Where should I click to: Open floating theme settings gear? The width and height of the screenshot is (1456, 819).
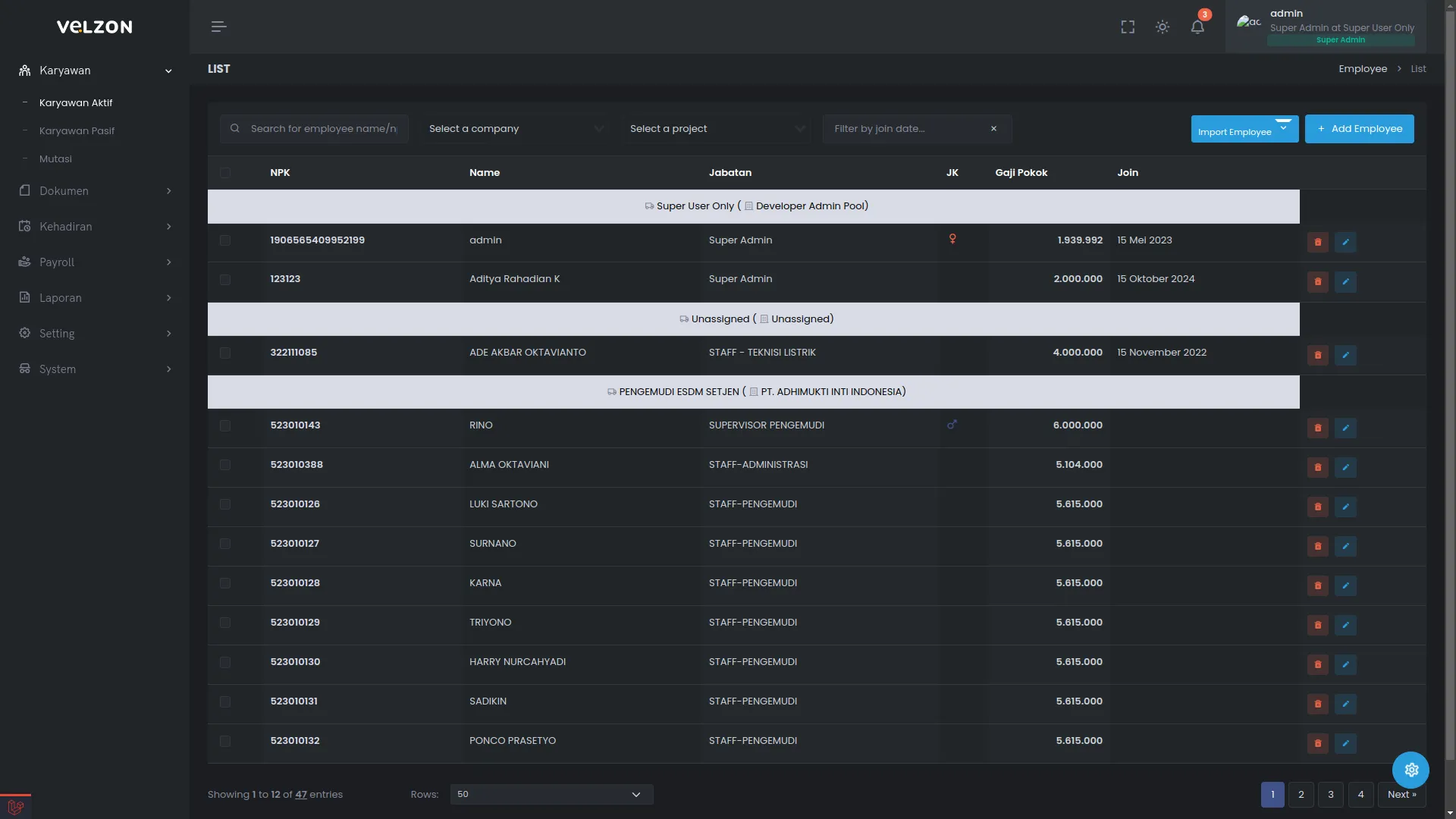1410,770
